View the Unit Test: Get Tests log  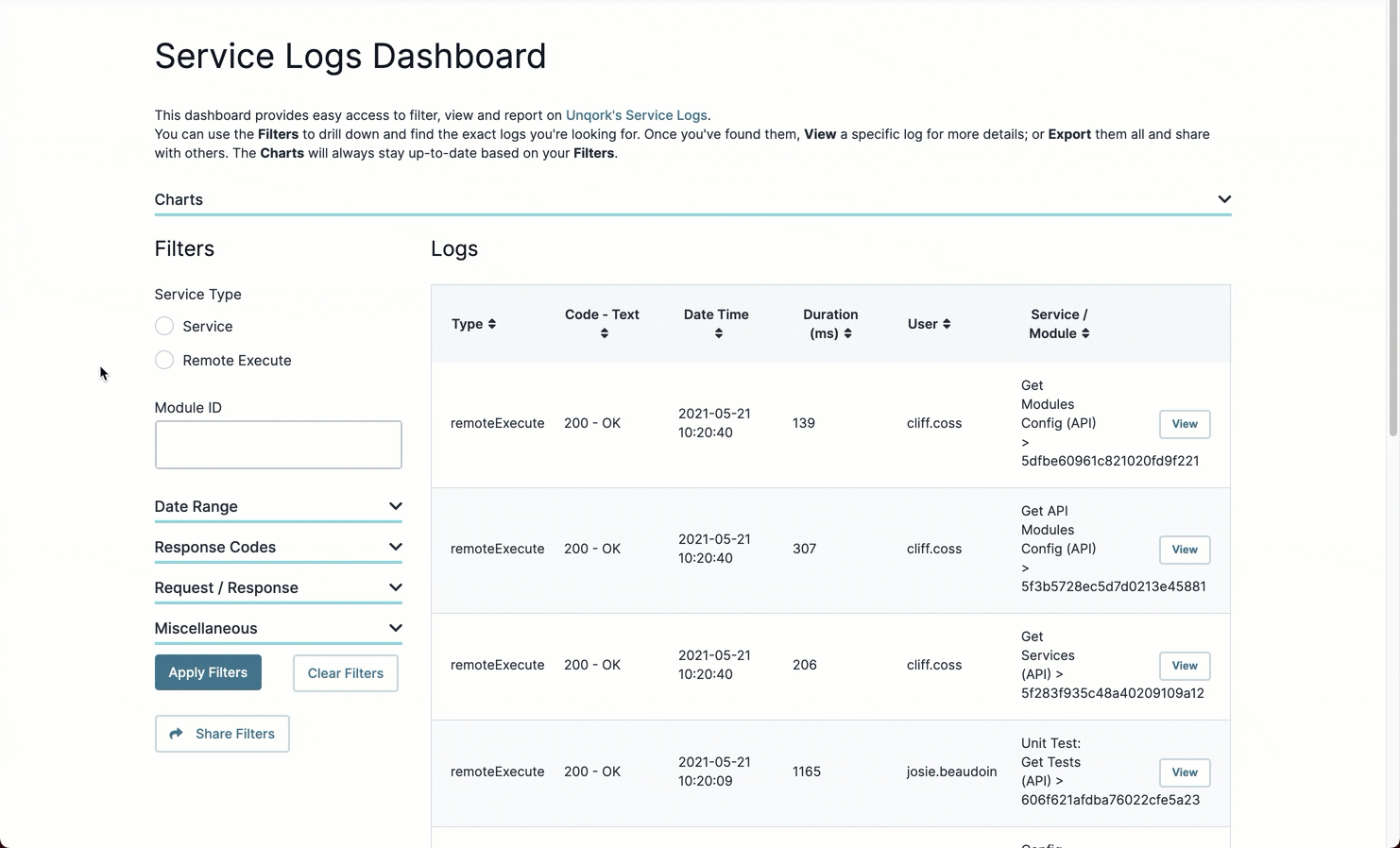(x=1185, y=772)
